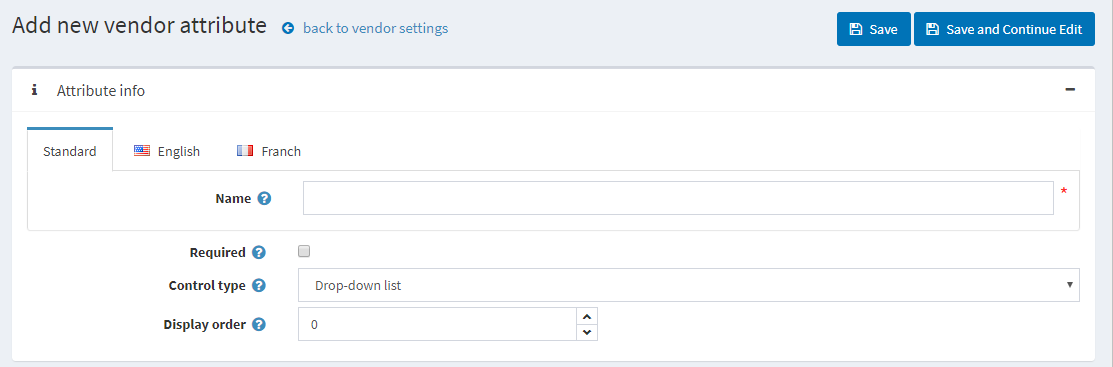Click the Display order help icon

coord(259,324)
